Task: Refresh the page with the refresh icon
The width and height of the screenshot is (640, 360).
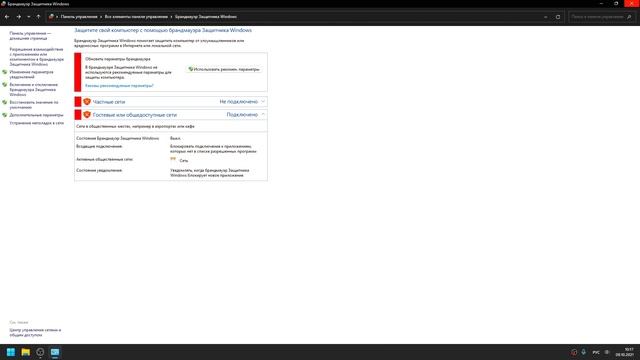Action: (558, 17)
